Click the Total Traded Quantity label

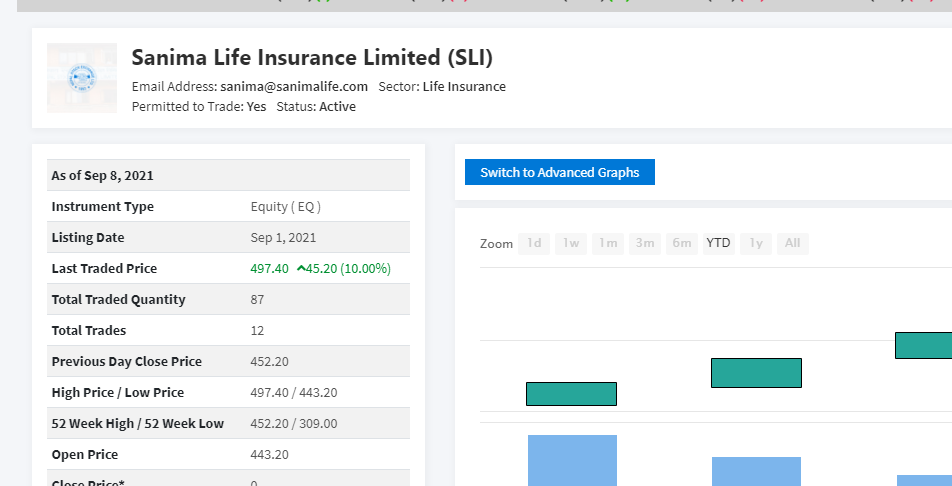[118, 299]
